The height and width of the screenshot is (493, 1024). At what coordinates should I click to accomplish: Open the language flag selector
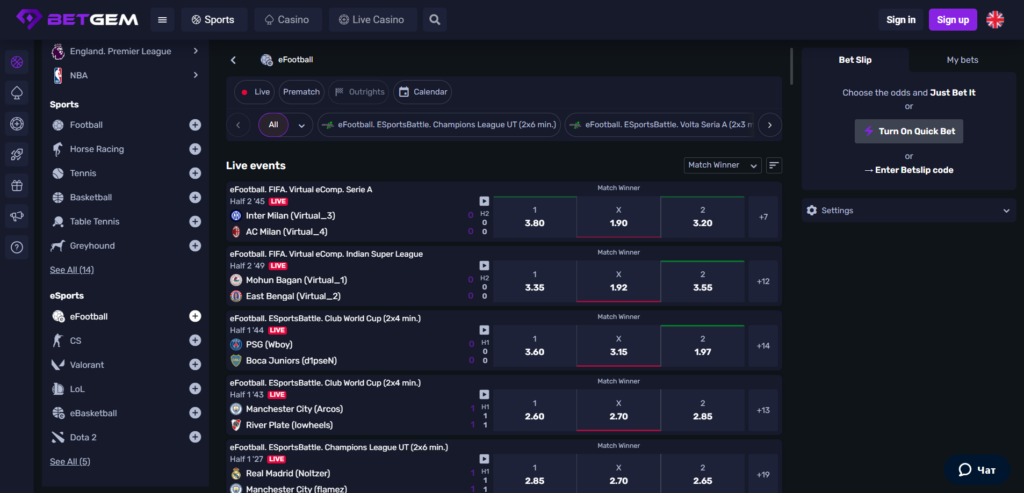pyautogui.click(x=995, y=19)
